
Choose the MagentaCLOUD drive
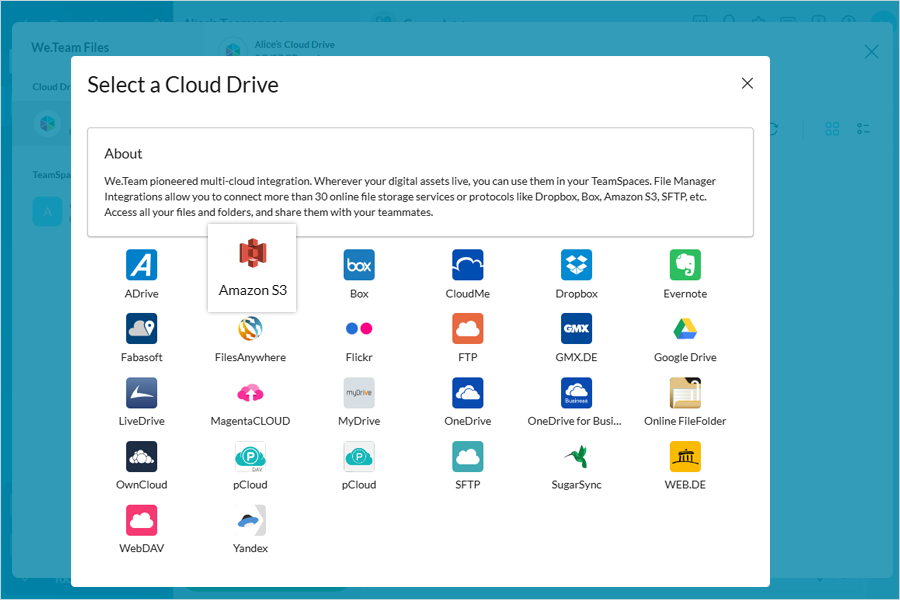[x=250, y=393]
